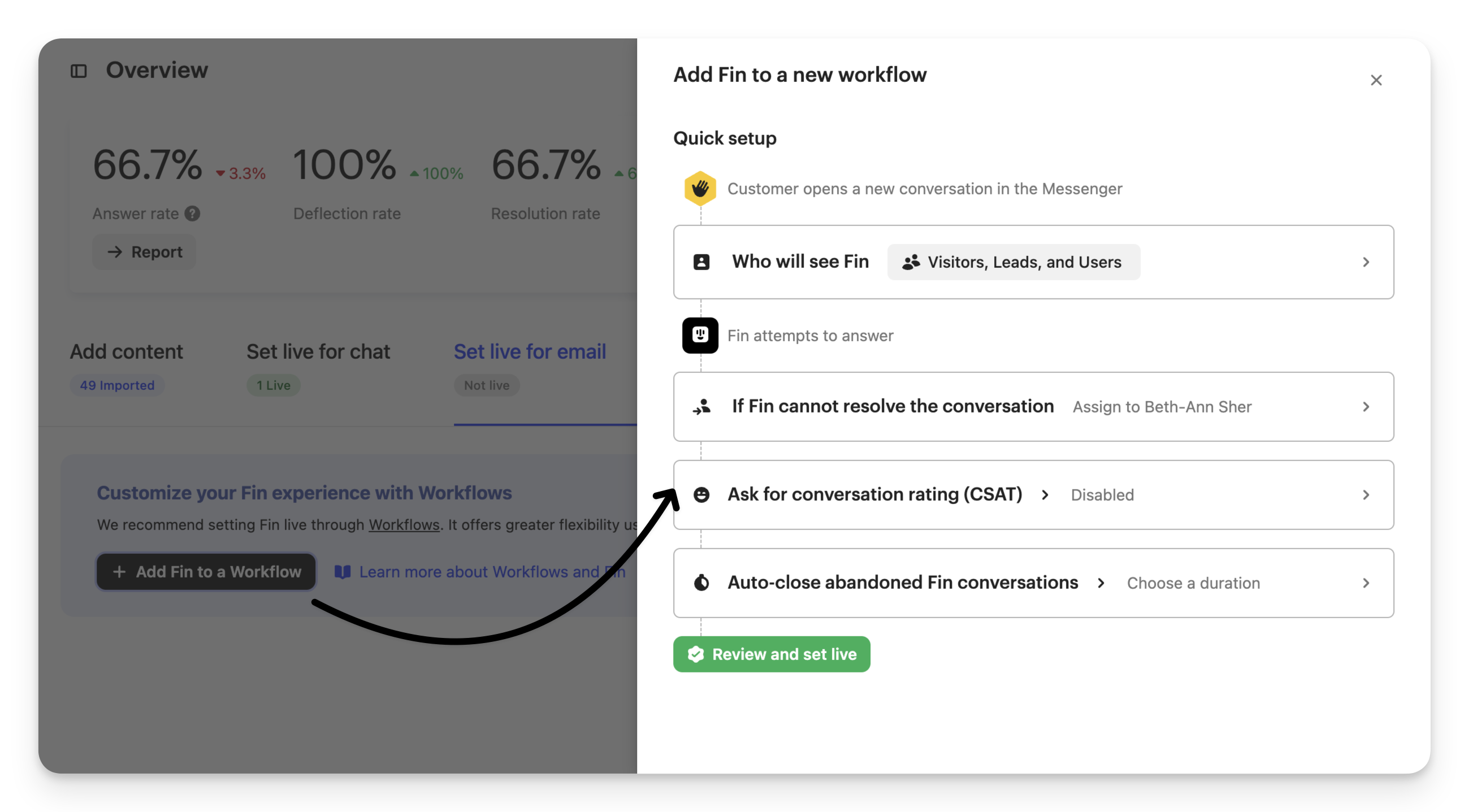1469x812 pixels.
Task: Click the black Fin bot icon
Action: (x=700, y=335)
